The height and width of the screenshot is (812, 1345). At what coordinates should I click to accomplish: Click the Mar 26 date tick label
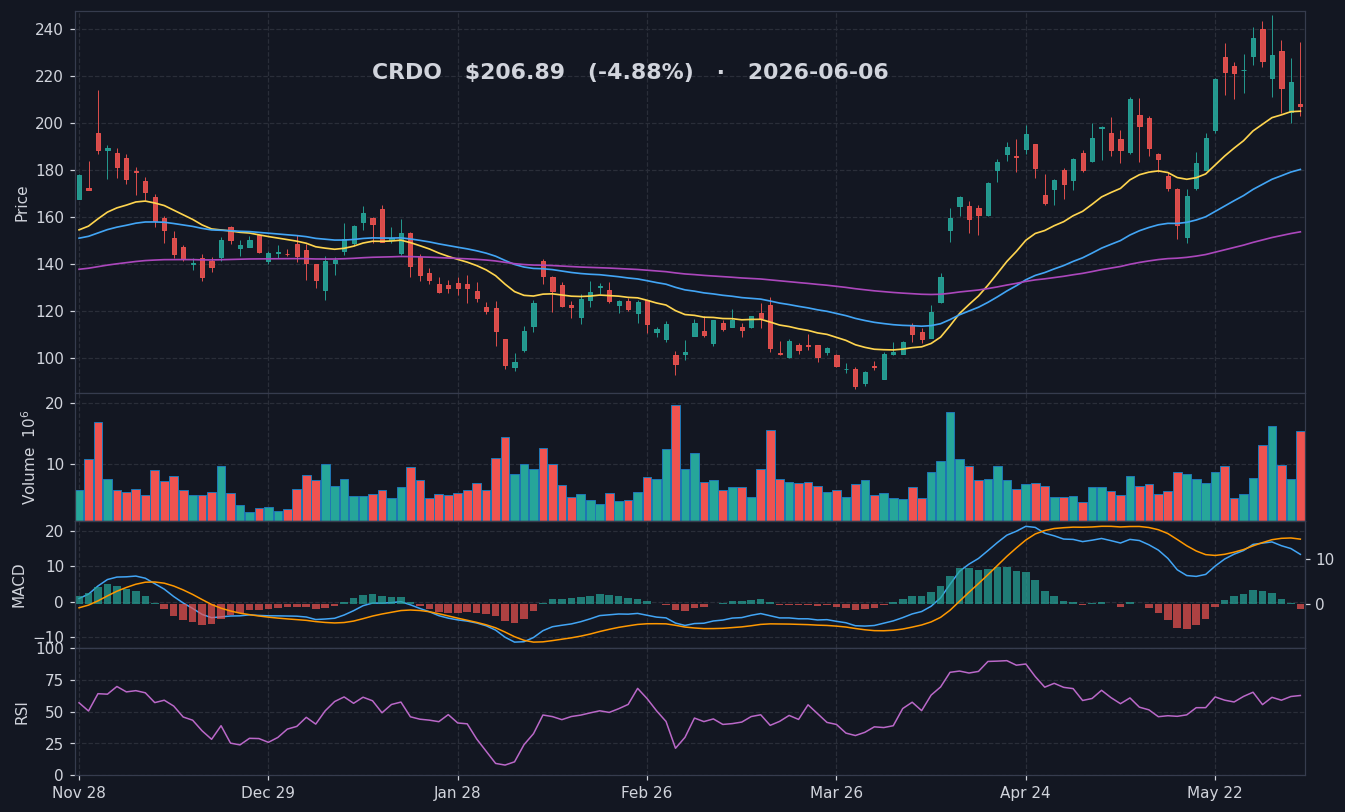[x=836, y=792]
